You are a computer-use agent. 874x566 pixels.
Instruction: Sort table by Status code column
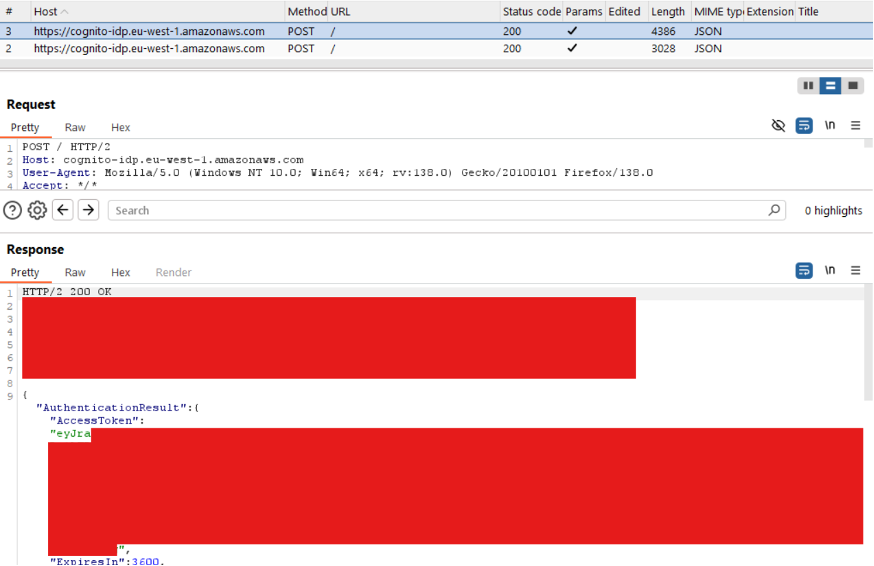[531, 12]
